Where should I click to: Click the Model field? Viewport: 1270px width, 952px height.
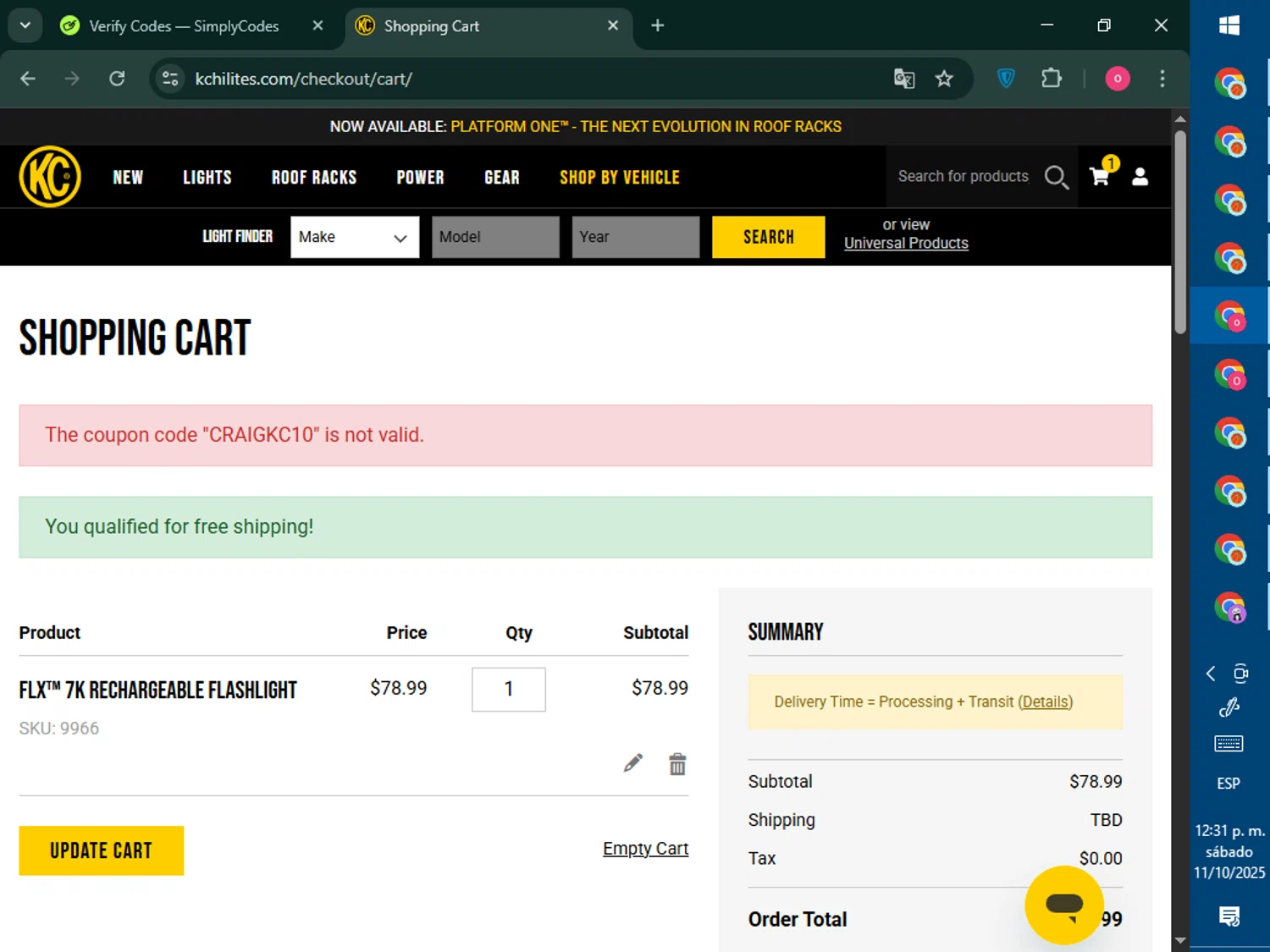(x=496, y=237)
